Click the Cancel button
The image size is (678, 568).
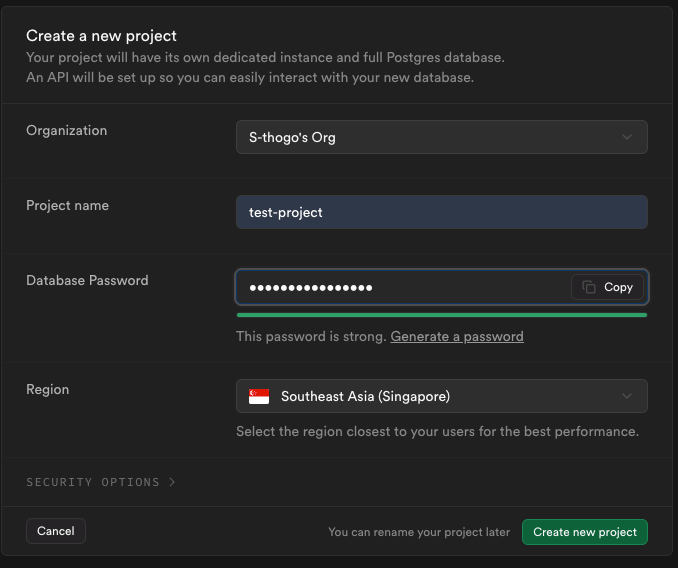click(x=56, y=531)
